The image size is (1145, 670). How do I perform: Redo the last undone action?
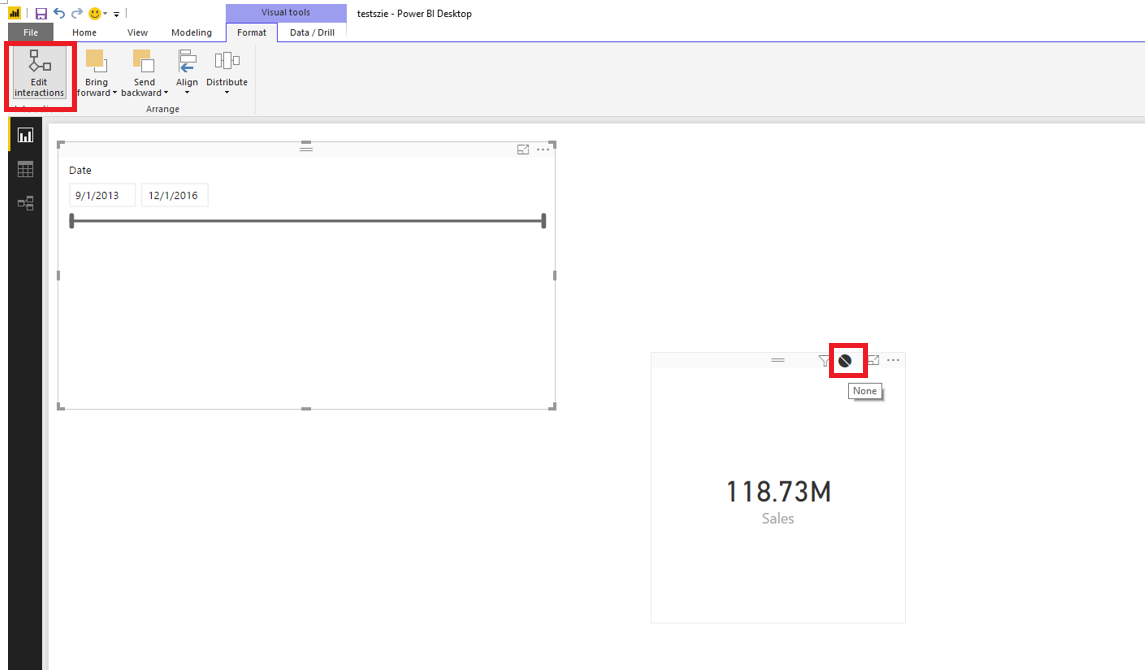point(77,13)
